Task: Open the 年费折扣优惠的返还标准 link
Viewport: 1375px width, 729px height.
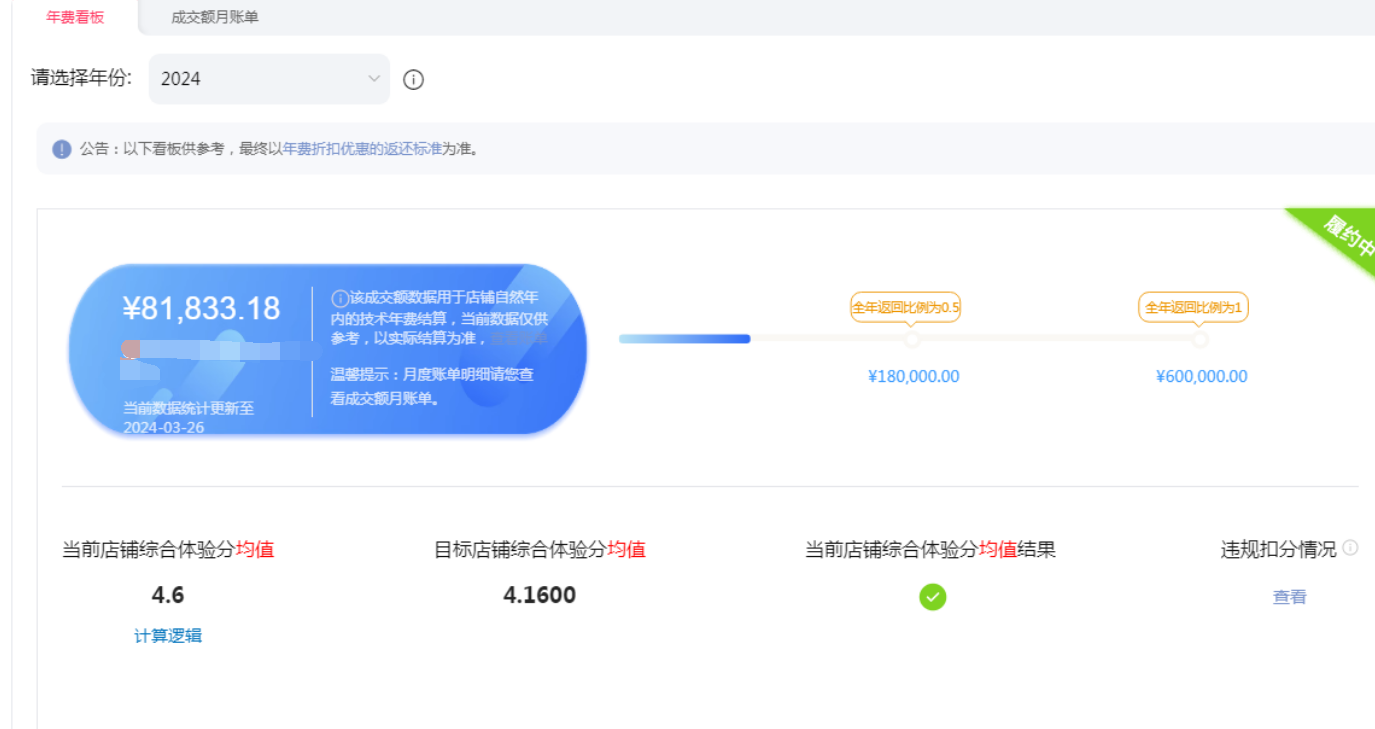Action: (x=362, y=149)
